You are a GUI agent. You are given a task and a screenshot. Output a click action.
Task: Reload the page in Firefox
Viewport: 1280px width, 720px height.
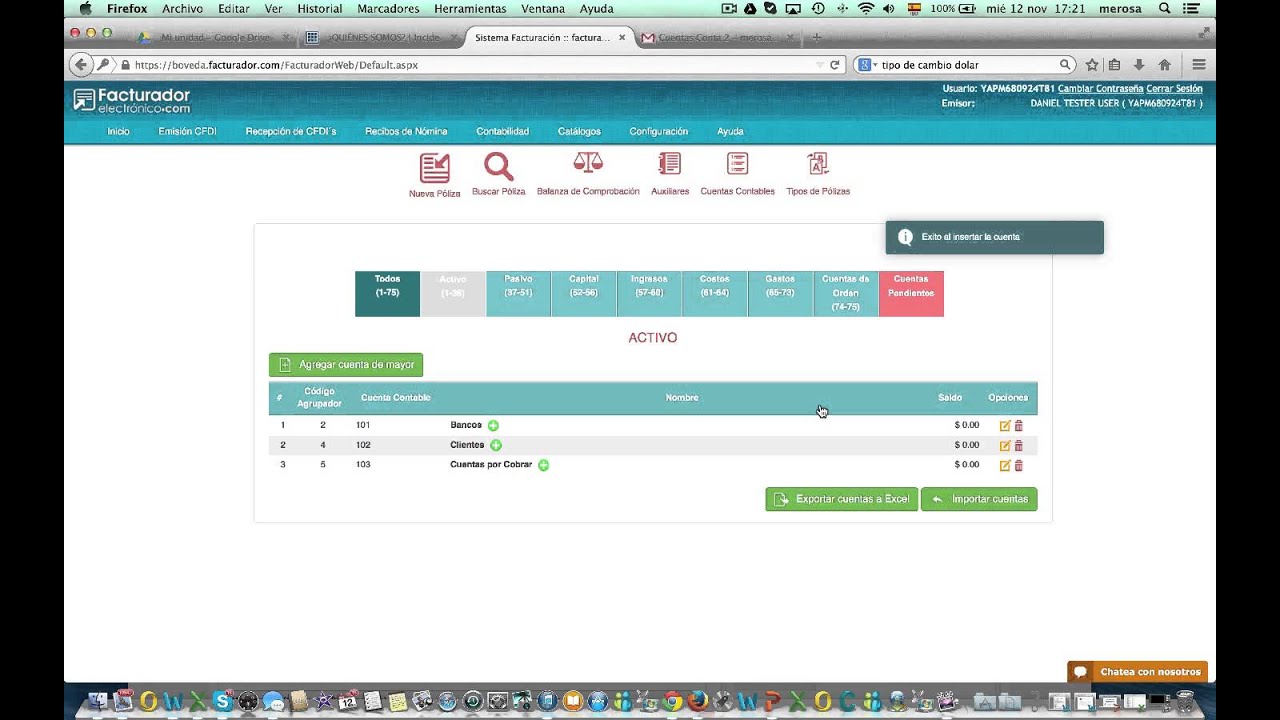(x=835, y=65)
